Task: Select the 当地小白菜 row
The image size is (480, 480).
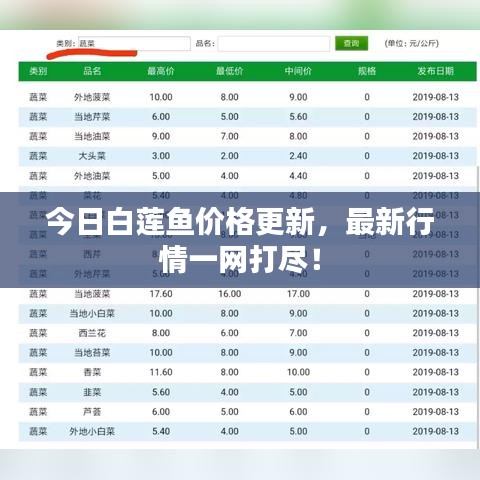Action: 247,313
